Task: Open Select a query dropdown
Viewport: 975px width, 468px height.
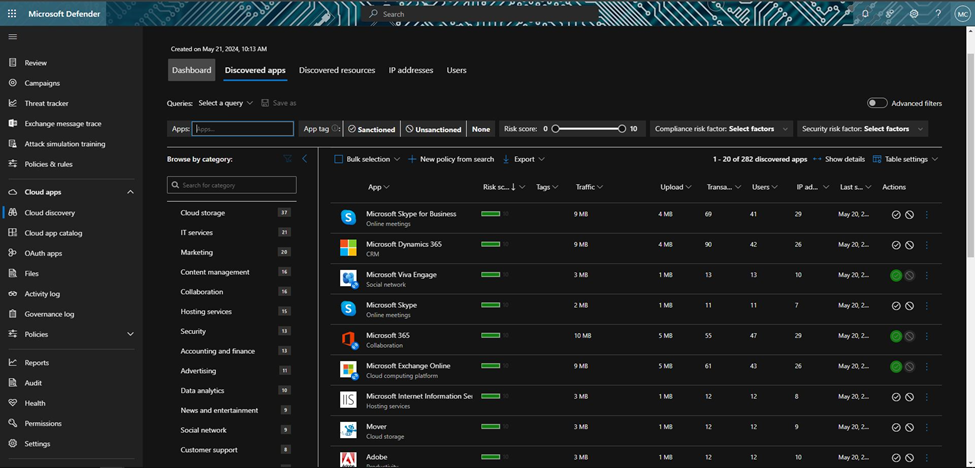Action: [x=226, y=103]
